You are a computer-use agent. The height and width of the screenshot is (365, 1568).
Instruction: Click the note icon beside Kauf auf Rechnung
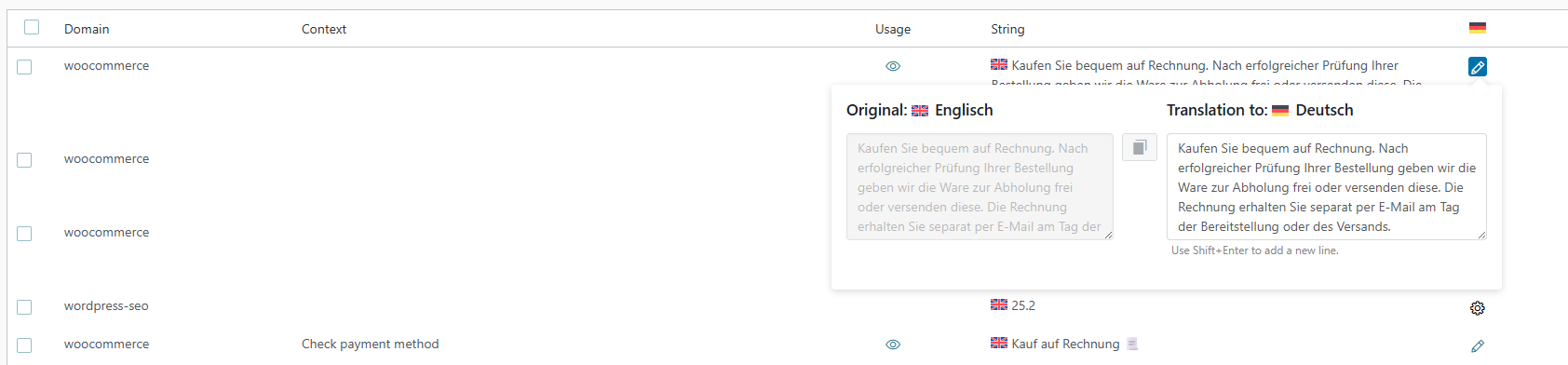coord(1132,344)
